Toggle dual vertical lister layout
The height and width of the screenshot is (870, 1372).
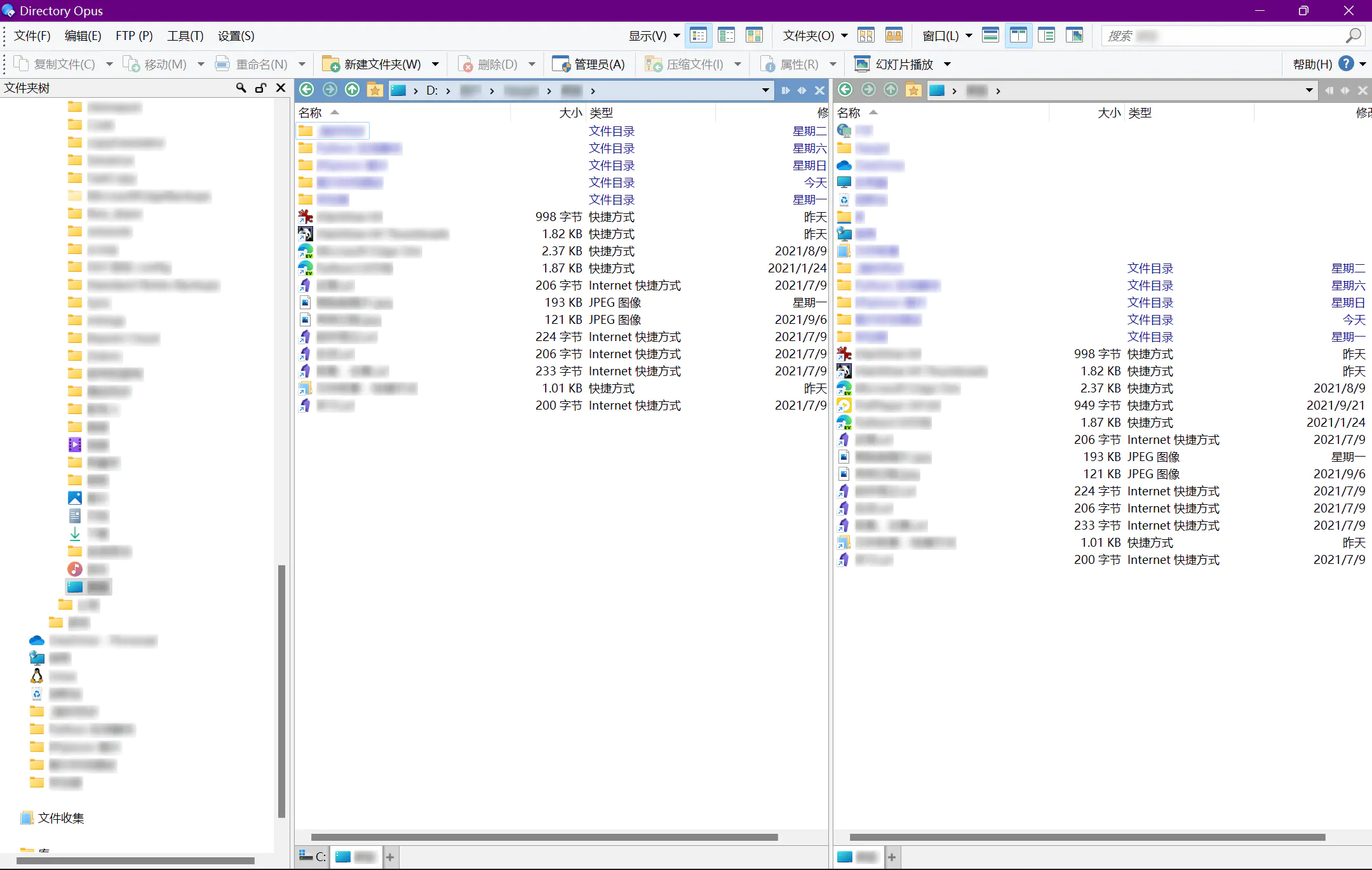point(1018,36)
